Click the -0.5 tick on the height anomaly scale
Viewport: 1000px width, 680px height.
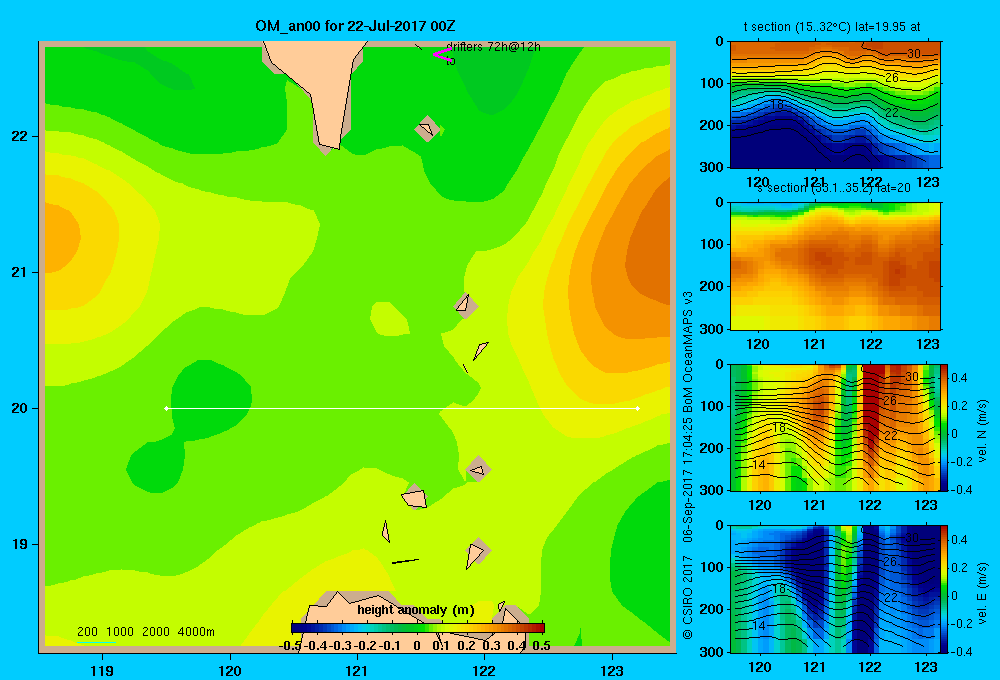[x=290, y=646]
